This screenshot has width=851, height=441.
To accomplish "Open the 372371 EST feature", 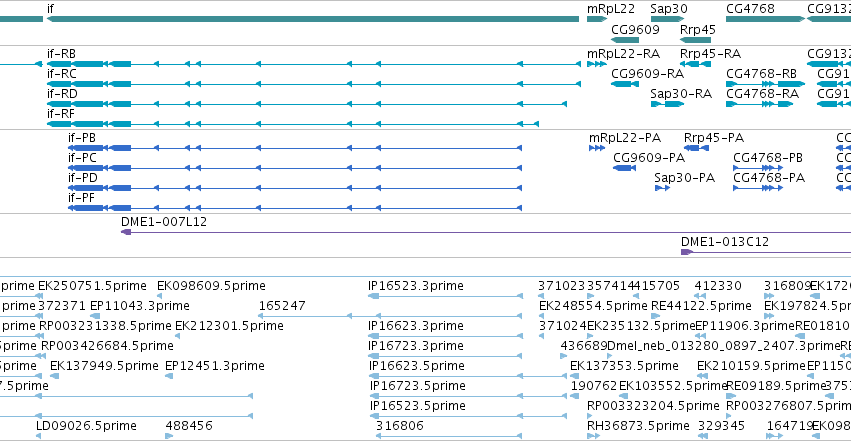I will pyautogui.click(x=39, y=316).
